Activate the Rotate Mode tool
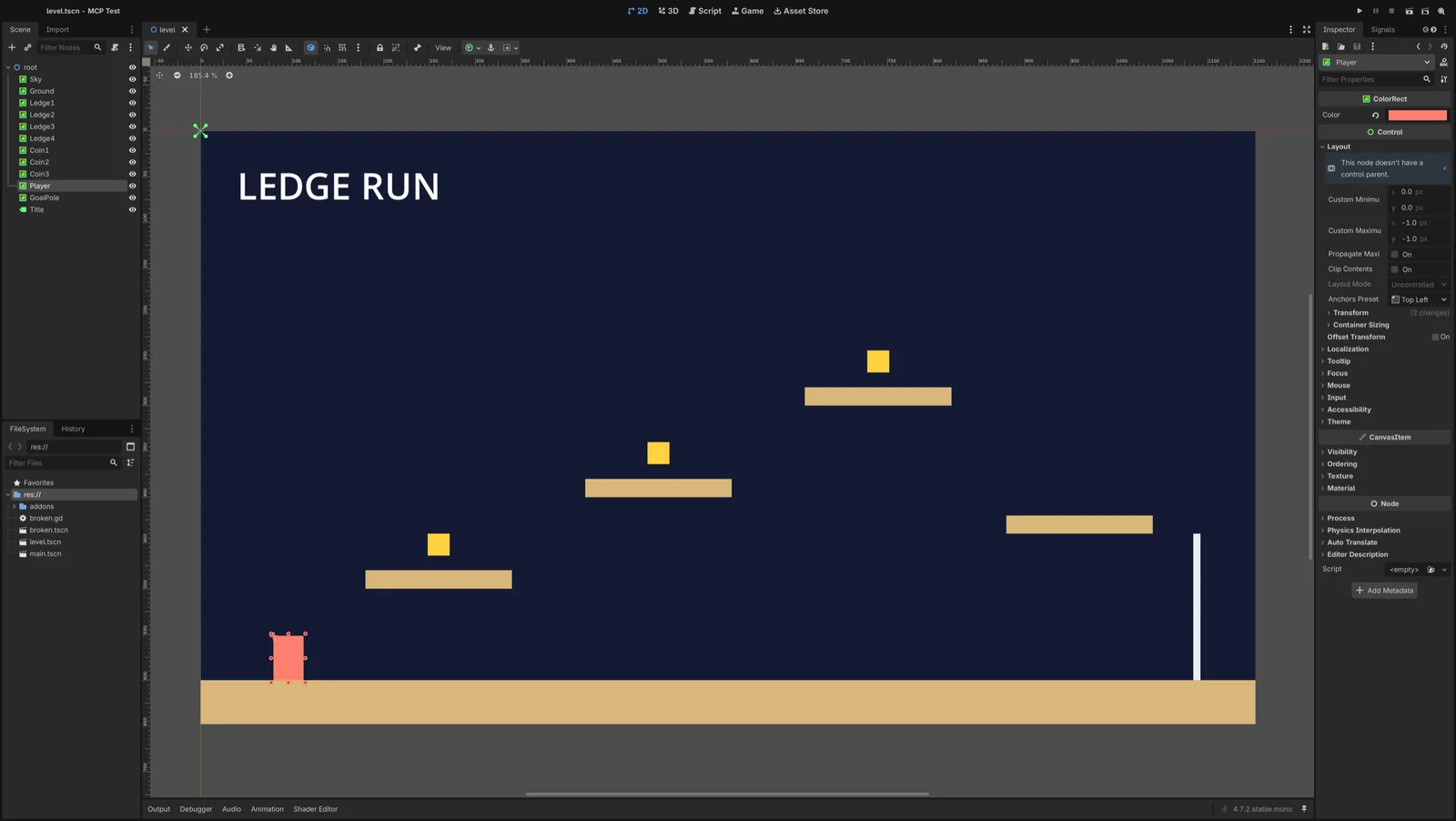The width and height of the screenshot is (1456, 821). 204,47
